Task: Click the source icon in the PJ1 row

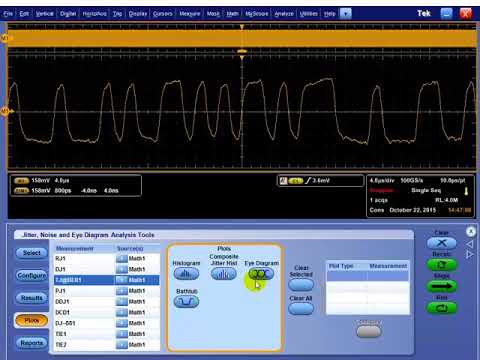Action: [x=122, y=291]
